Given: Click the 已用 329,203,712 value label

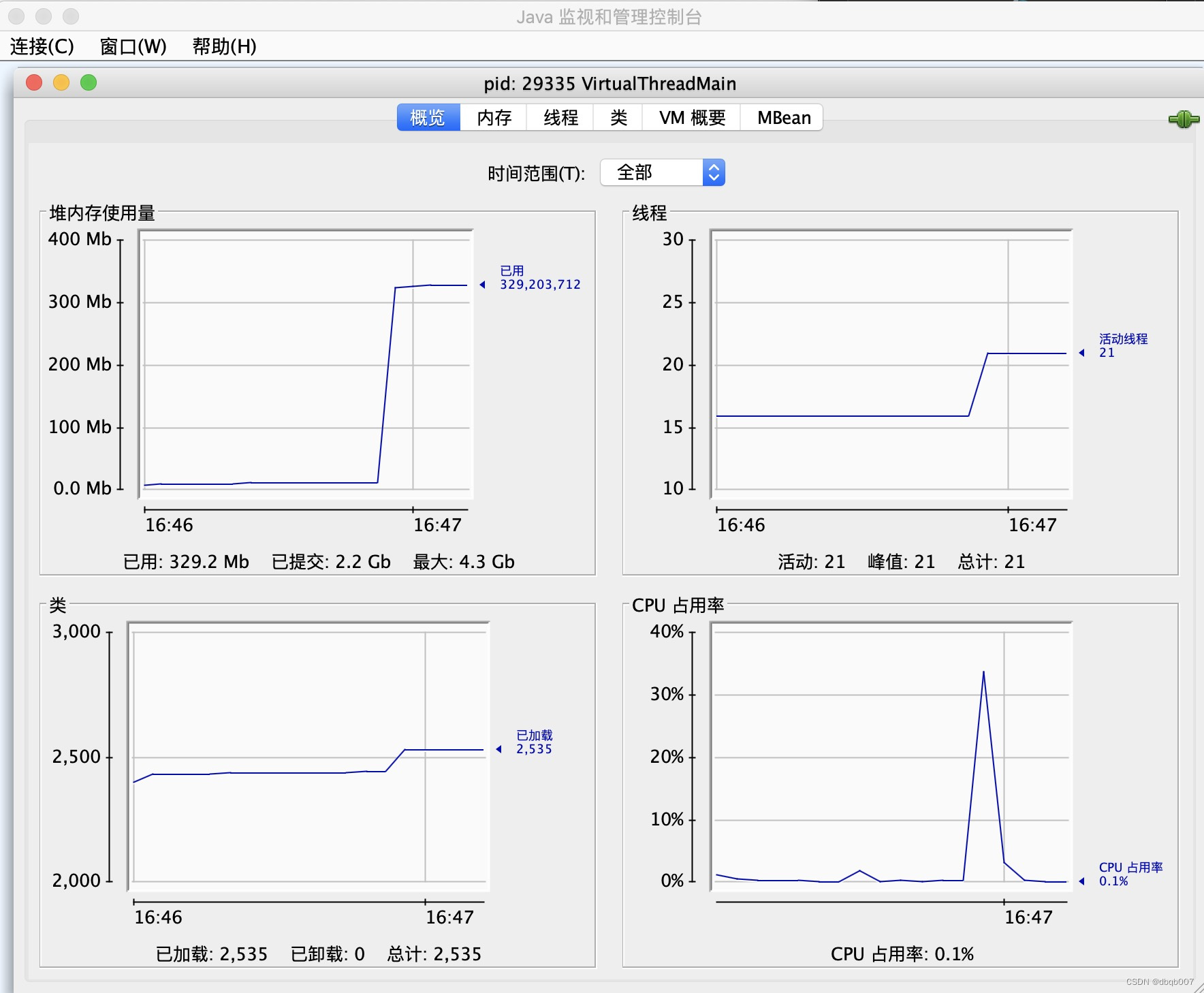Looking at the screenshot, I should [x=539, y=278].
